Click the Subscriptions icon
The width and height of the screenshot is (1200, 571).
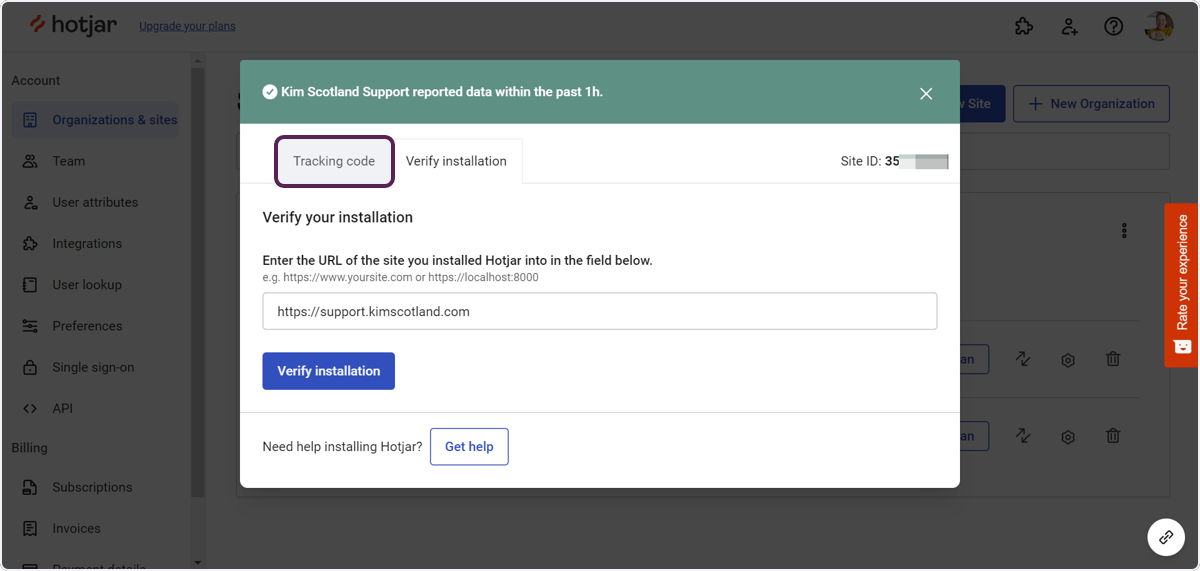coord(30,487)
